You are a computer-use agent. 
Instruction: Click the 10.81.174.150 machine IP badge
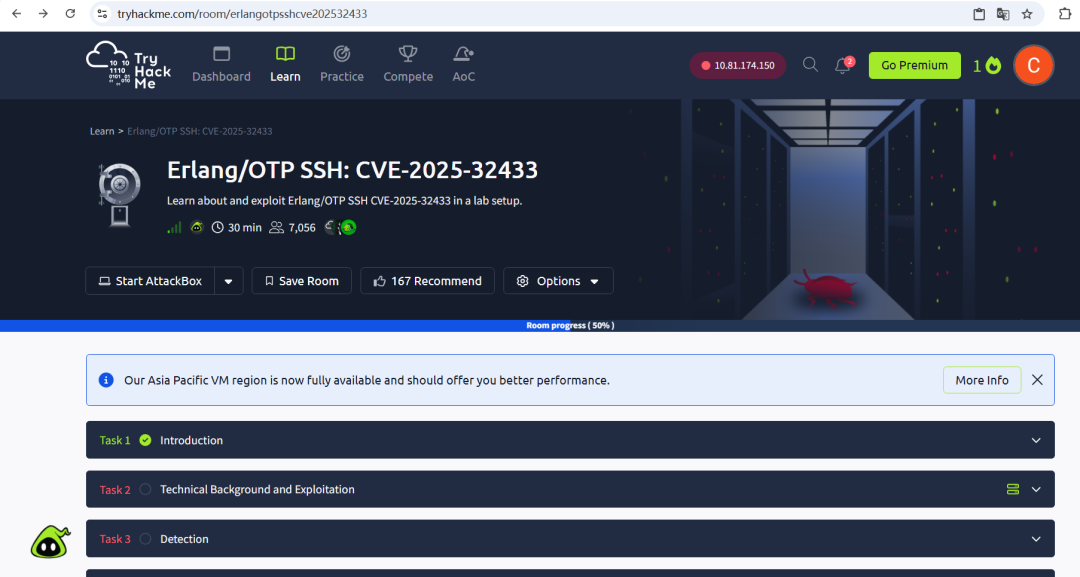point(738,65)
